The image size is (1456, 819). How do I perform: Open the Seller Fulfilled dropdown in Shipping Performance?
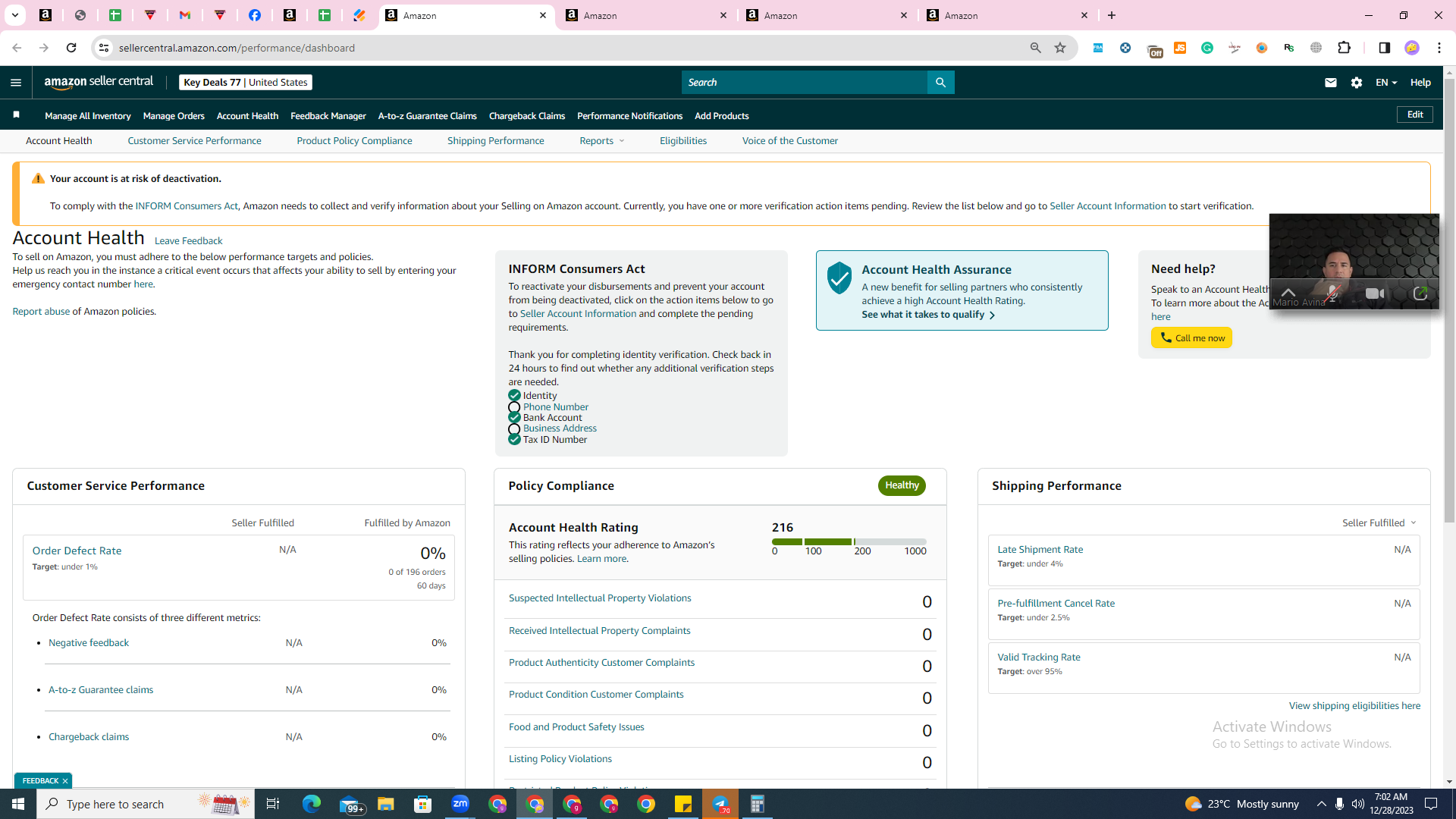[1379, 523]
